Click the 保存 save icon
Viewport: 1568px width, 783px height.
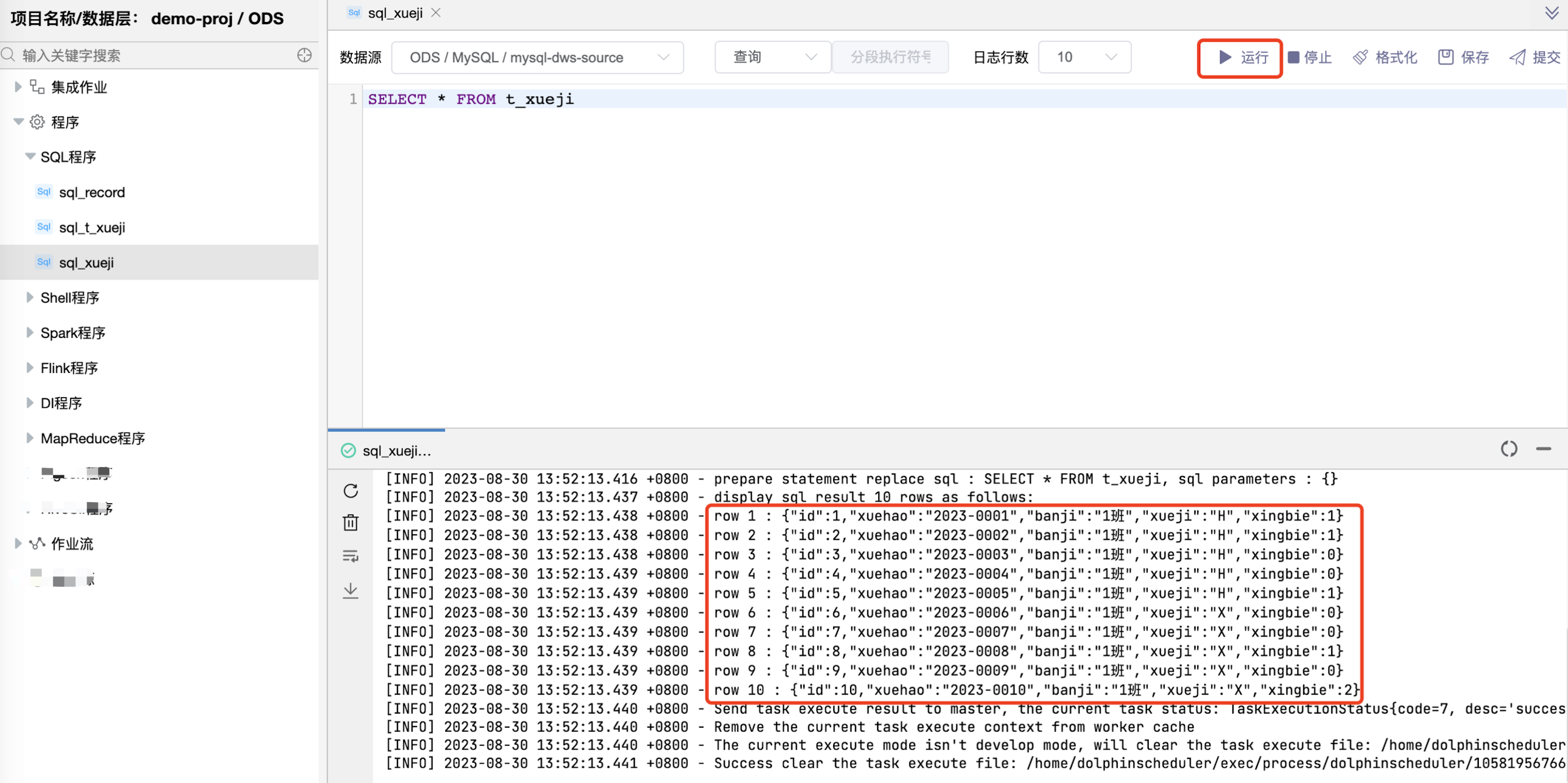coord(1447,56)
